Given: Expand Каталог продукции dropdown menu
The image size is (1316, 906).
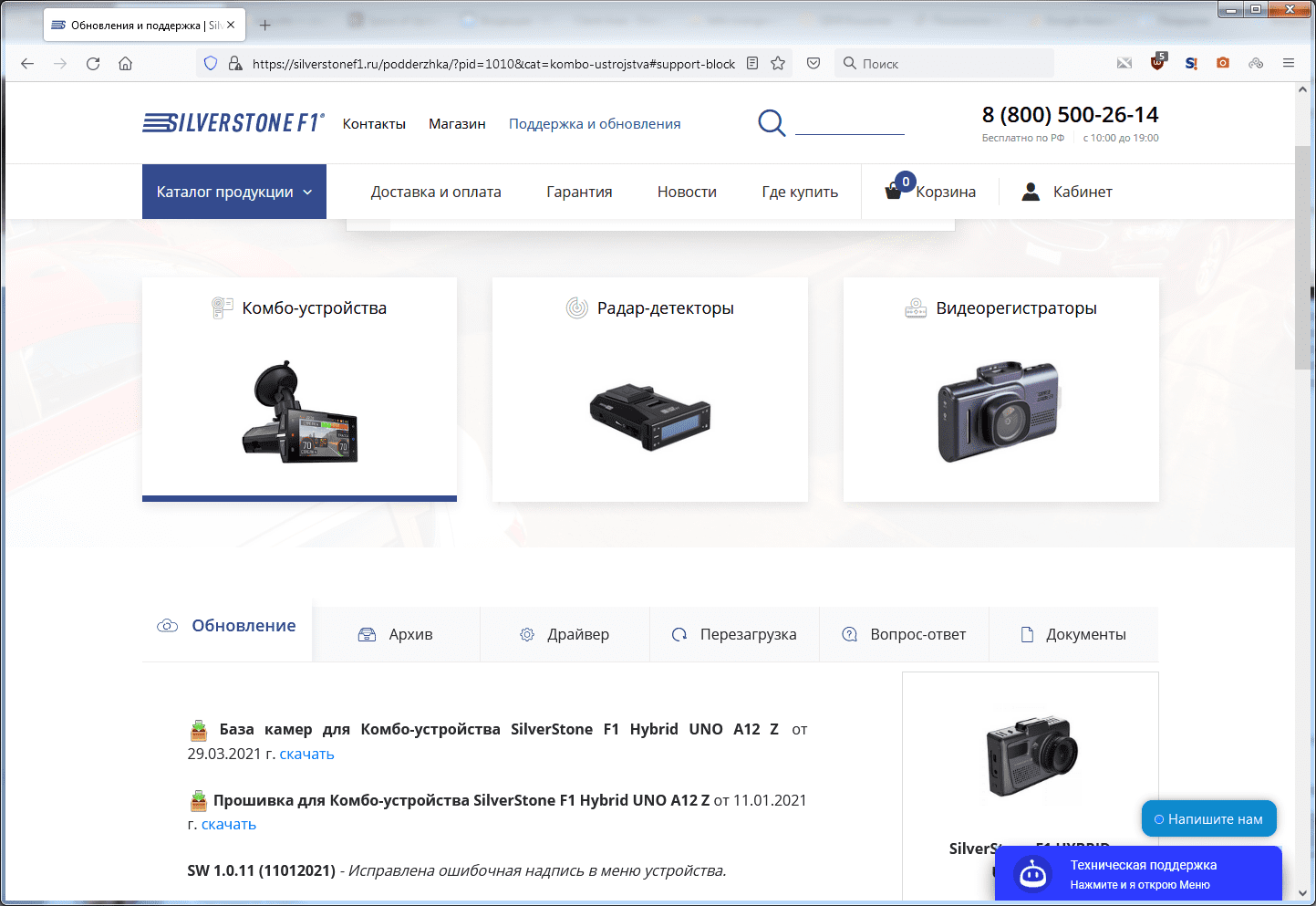Looking at the screenshot, I should [234, 192].
